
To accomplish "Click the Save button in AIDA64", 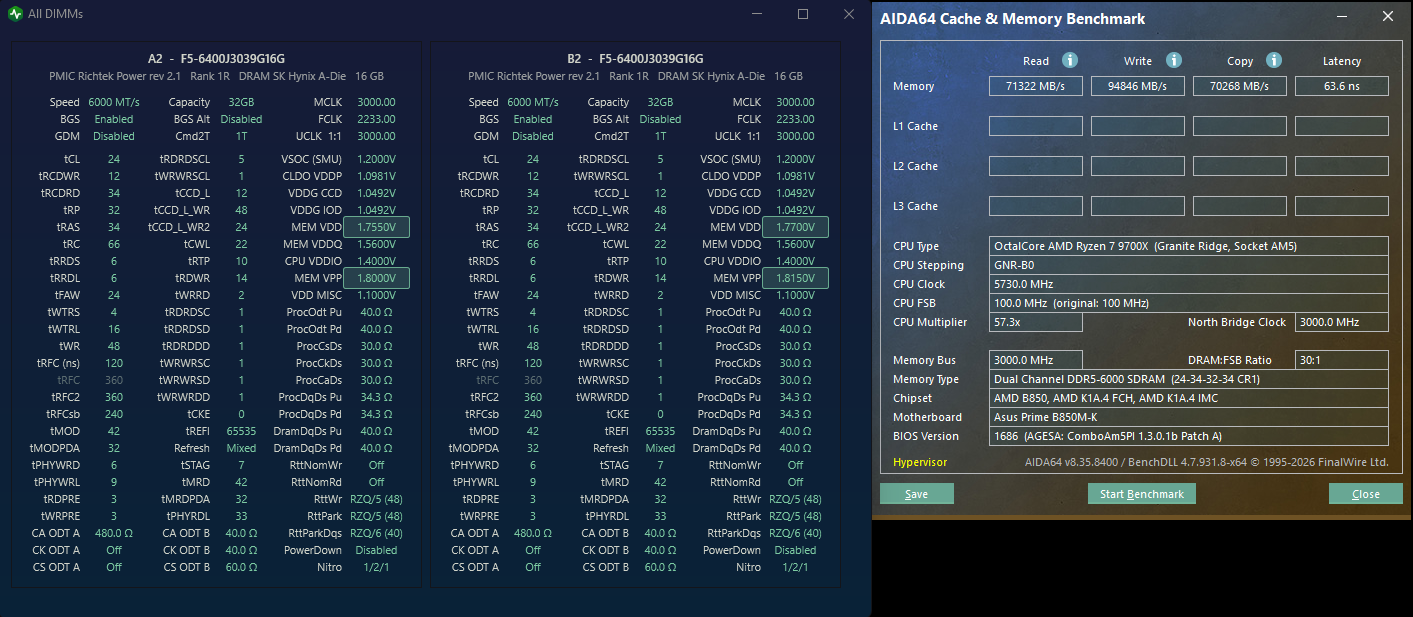I will [917, 494].
